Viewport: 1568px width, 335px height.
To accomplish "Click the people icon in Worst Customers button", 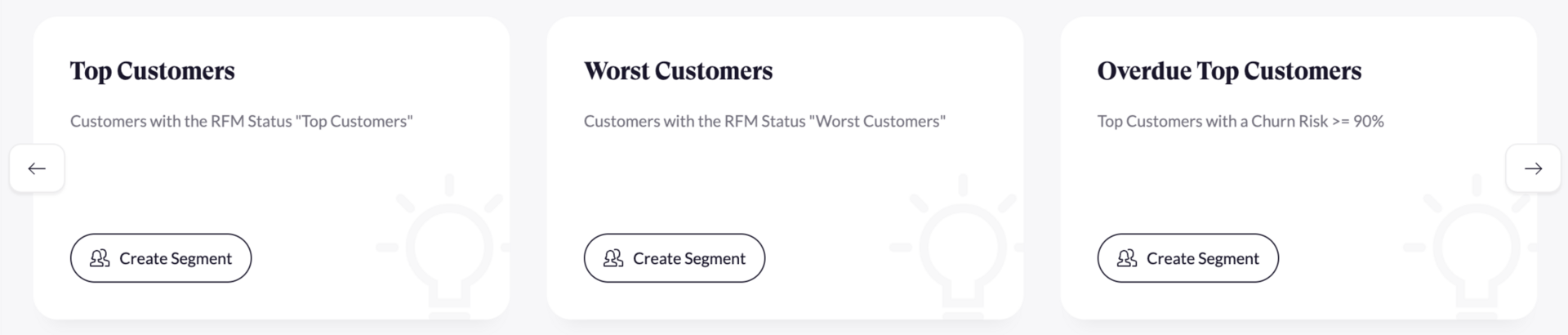I will click(613, 258).
